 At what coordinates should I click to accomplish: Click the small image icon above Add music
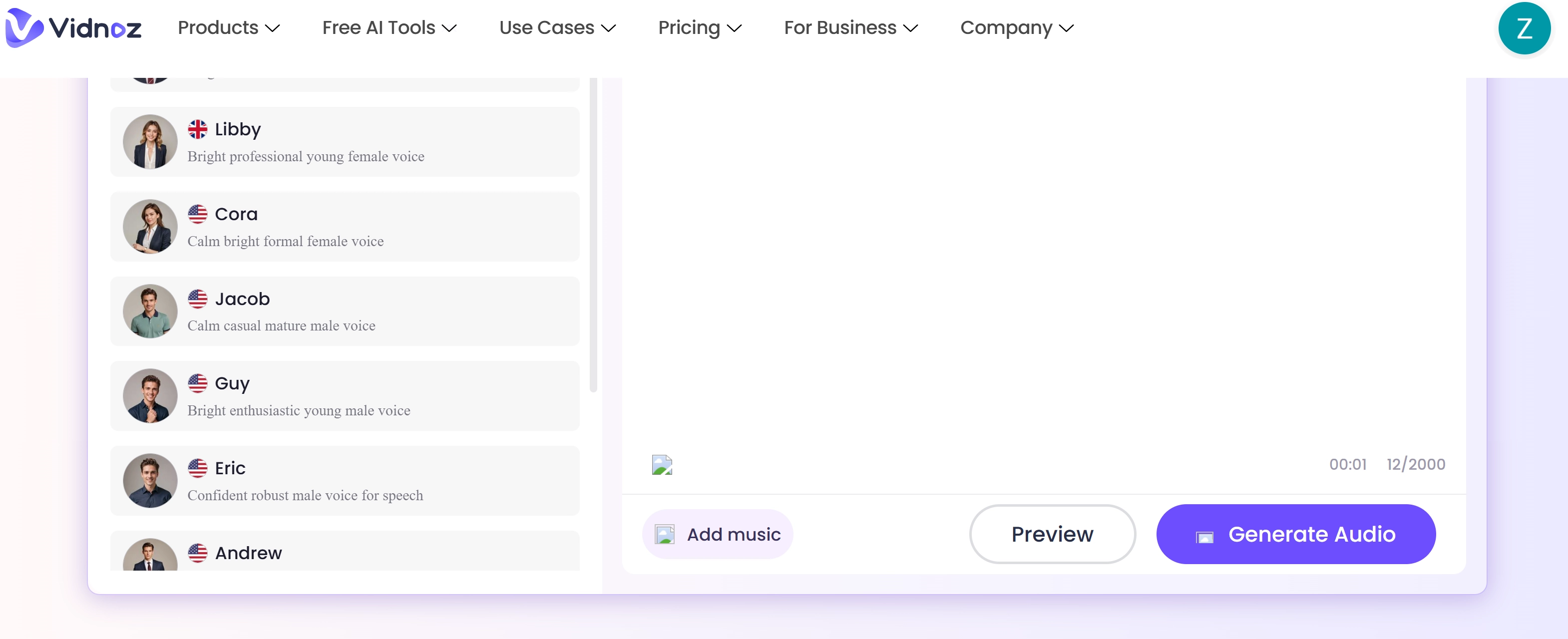pyautogui.click(x=662, y=464)
